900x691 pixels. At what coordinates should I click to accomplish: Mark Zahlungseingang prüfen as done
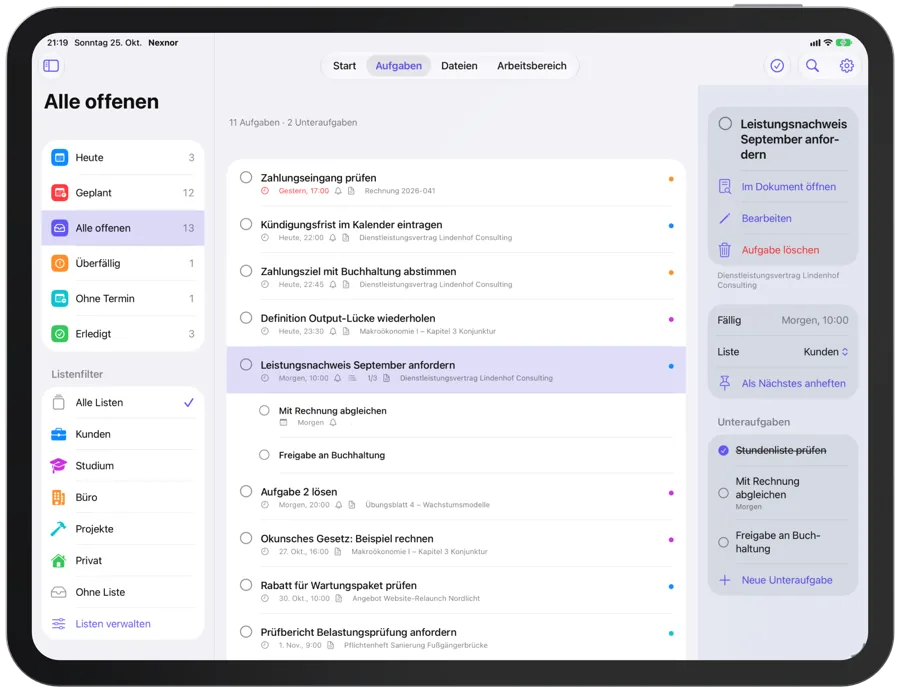tap(246, 177)
